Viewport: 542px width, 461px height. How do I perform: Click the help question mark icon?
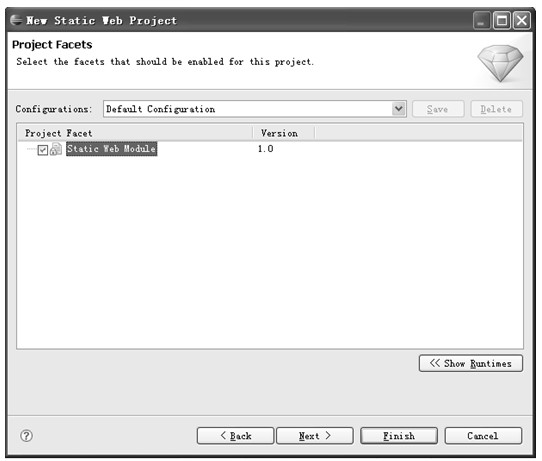click(27, 436)
